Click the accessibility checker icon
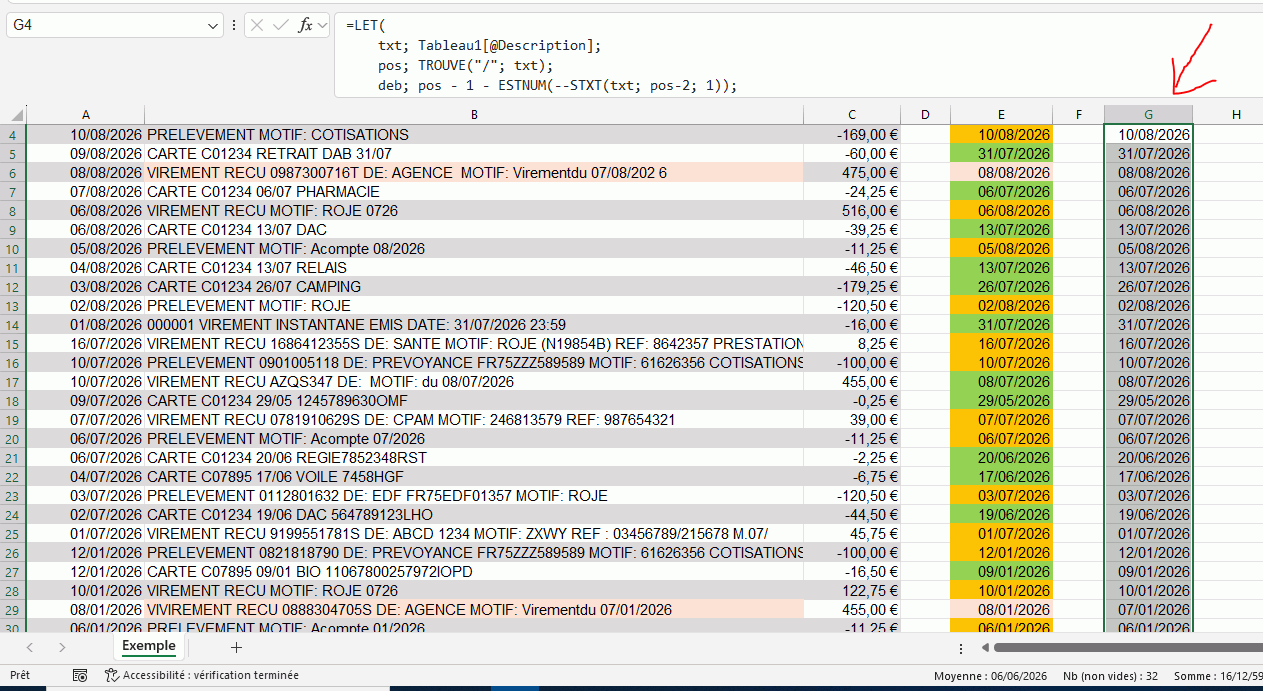1263x691 pixels. point(112,676)
